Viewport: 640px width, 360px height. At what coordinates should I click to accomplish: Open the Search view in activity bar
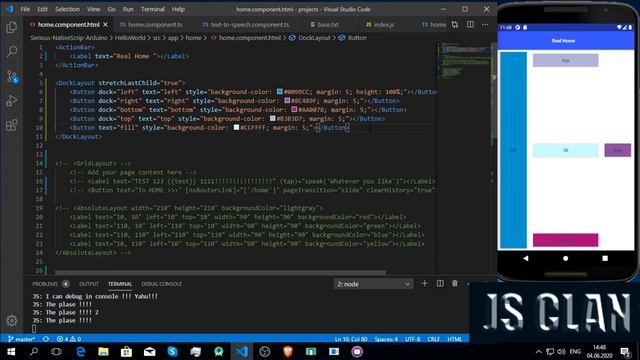pyautogui.click(x=12, y=51)
